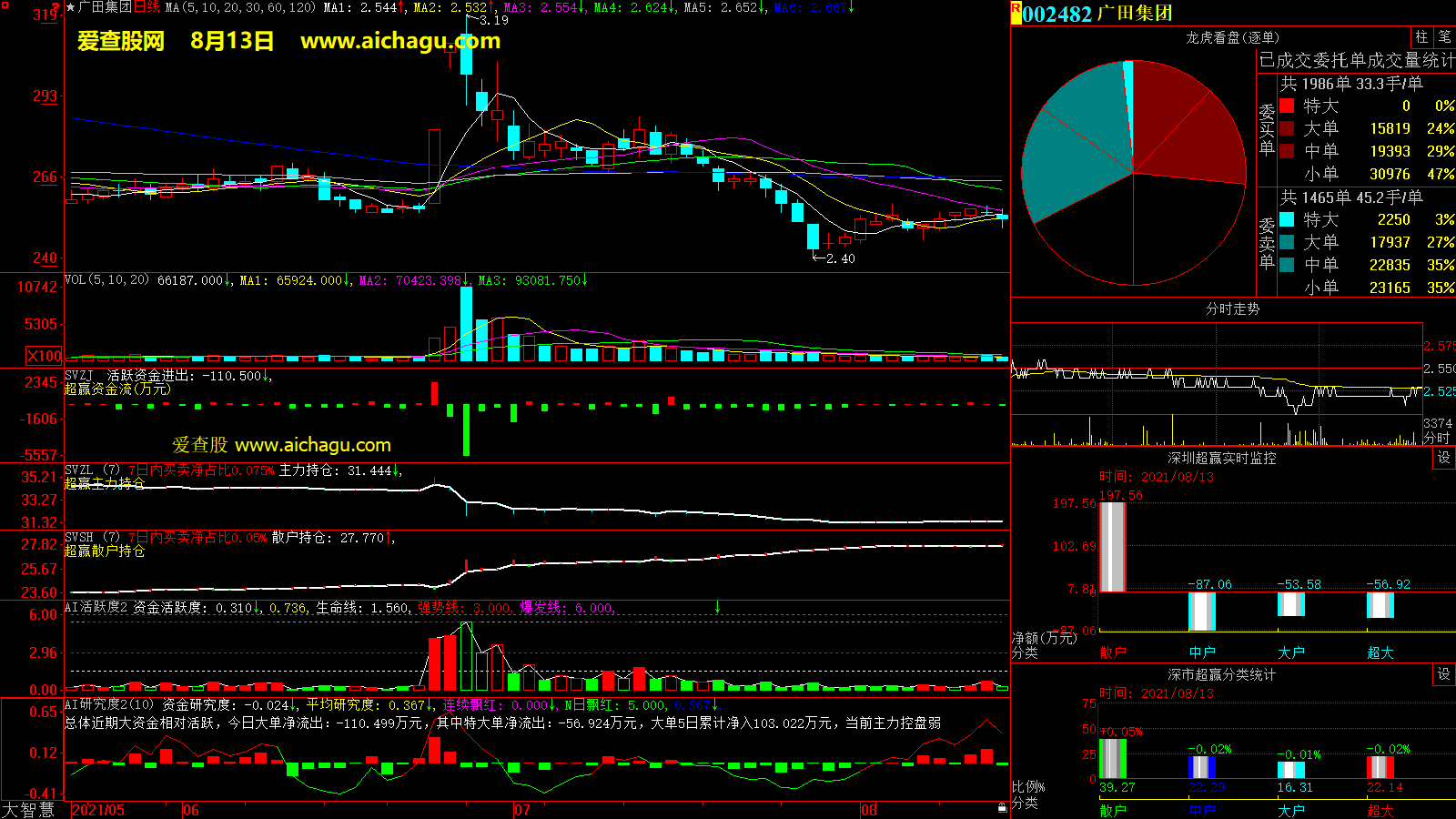The width and height of the screenshot is (1456, 819).
Task: Click the MA(5,10,20,30,60,120) indicator parameters
Action: tap(240, 7)
